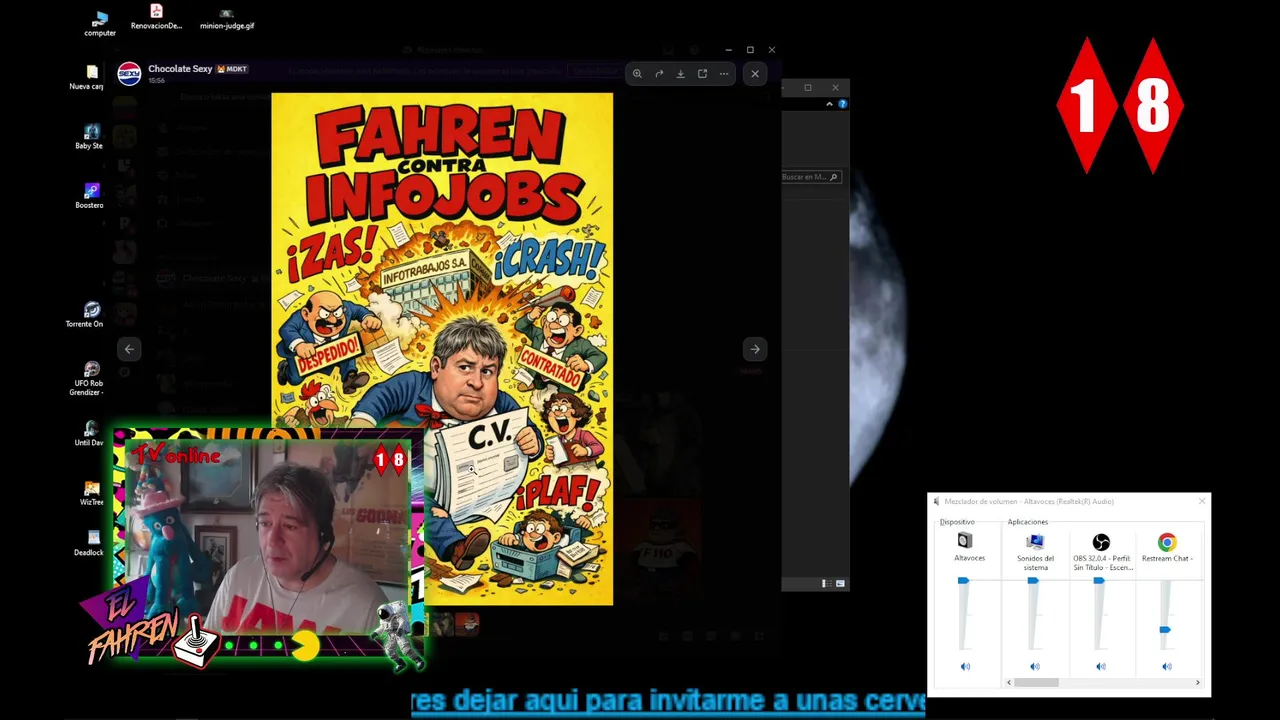Open the more options ellipsis in viewer

click(724, 73)
